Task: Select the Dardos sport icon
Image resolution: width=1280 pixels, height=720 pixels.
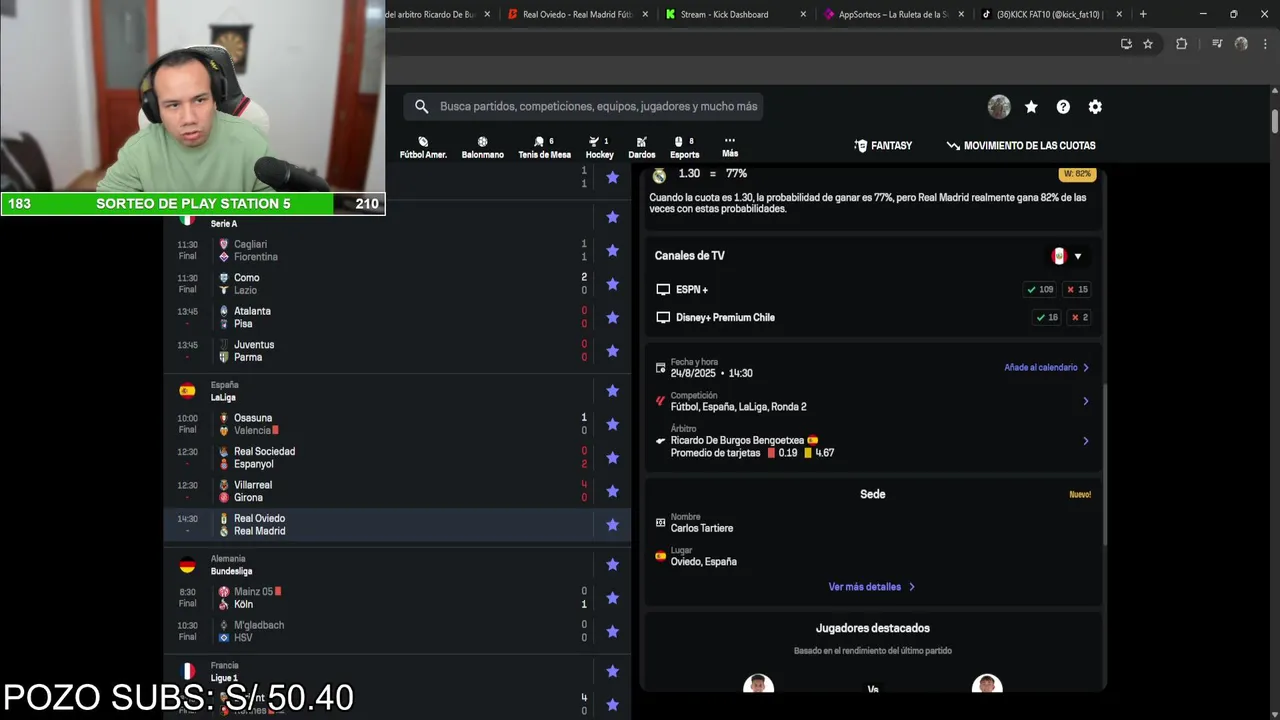Action: pos(642,147)
